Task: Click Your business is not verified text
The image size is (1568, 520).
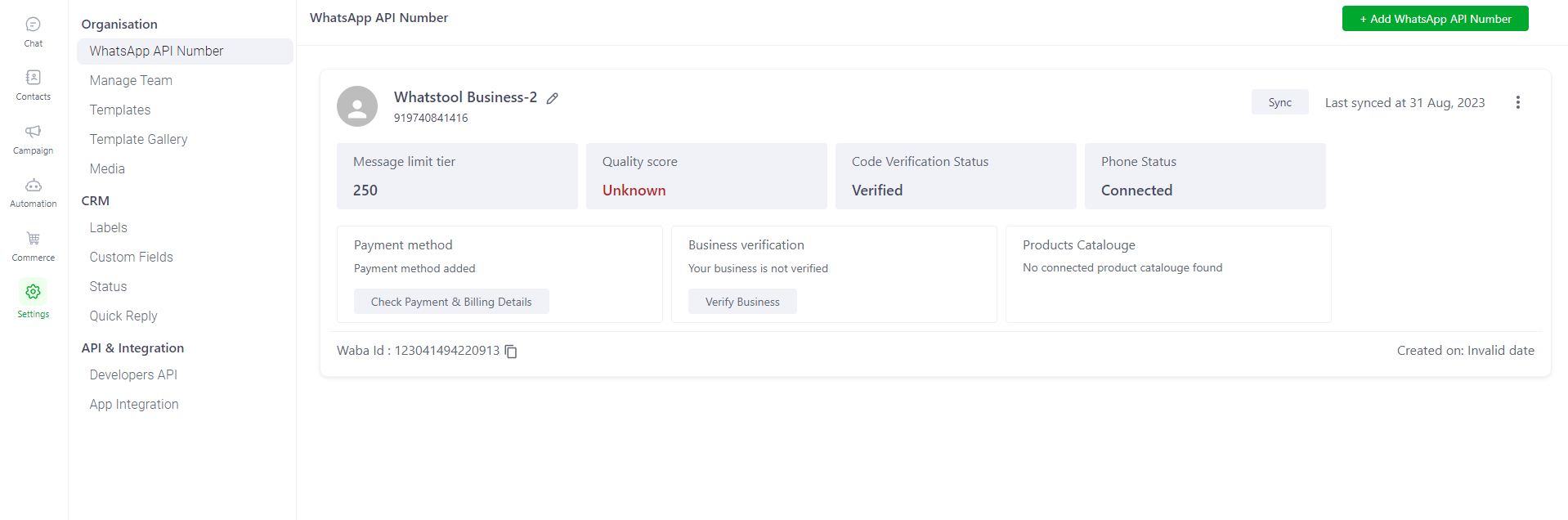Action: pos(758,268)
